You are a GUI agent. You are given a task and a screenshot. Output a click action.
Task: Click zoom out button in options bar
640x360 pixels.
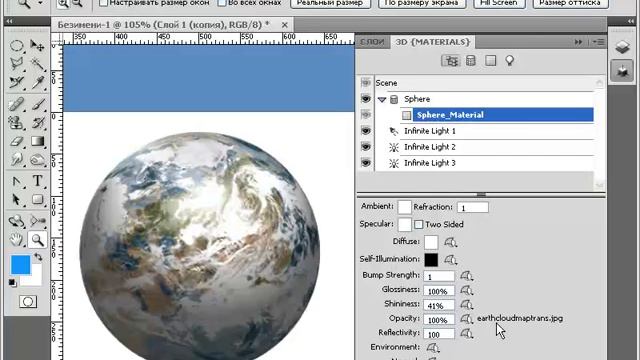[77, 4]
